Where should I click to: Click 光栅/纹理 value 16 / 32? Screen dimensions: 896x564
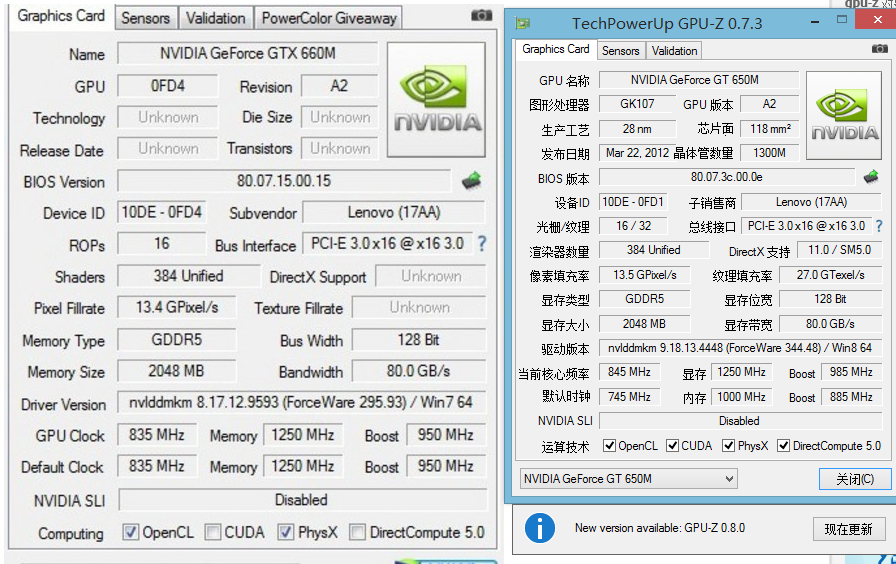(x=633, y=226)
